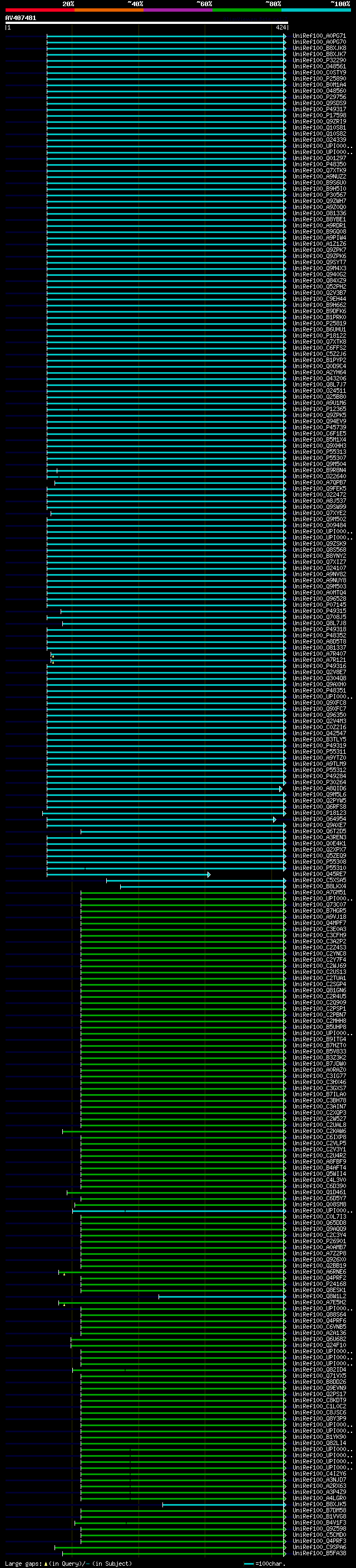Image resolution: width=356 pixels, height=1568 pixels.
Task: Select hit label UniRef100_A1Z1Z6
Action: (x=319, y=244)
